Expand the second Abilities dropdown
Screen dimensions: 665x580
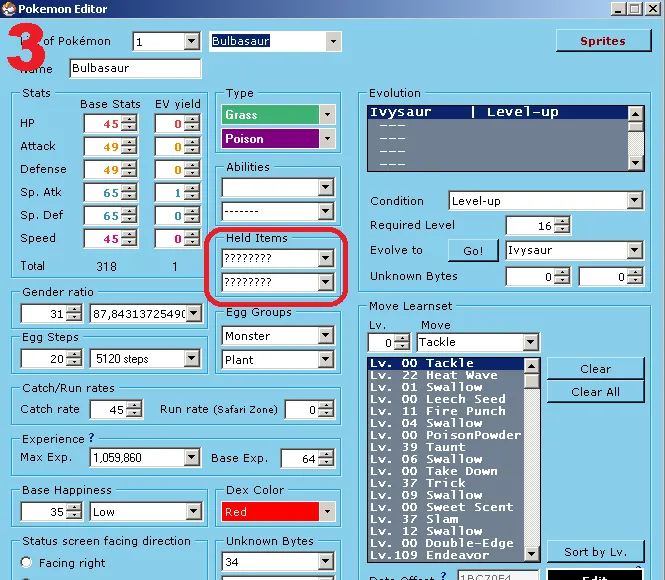326,211
